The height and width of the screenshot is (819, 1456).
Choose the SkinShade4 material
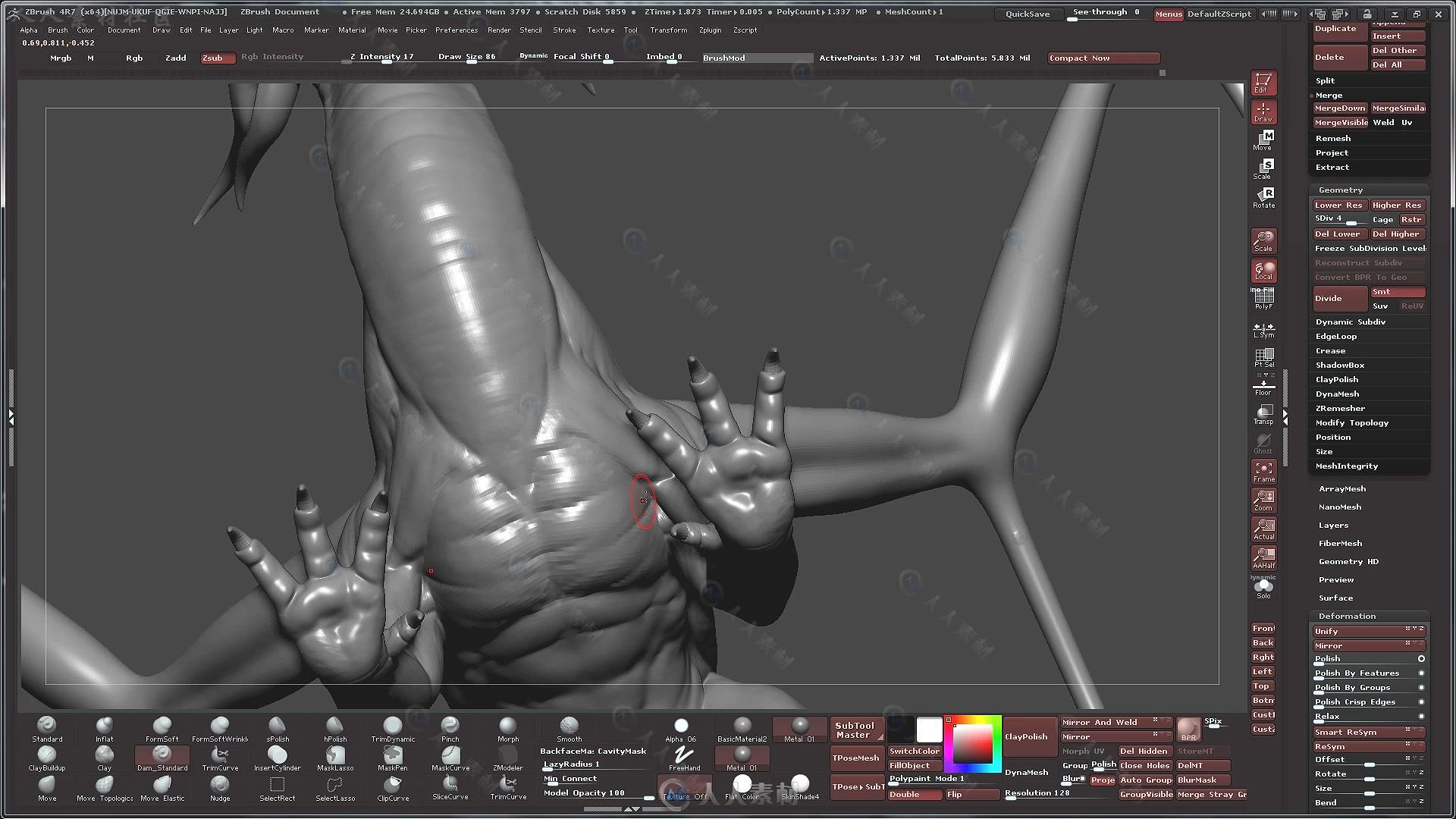[800, 789]
